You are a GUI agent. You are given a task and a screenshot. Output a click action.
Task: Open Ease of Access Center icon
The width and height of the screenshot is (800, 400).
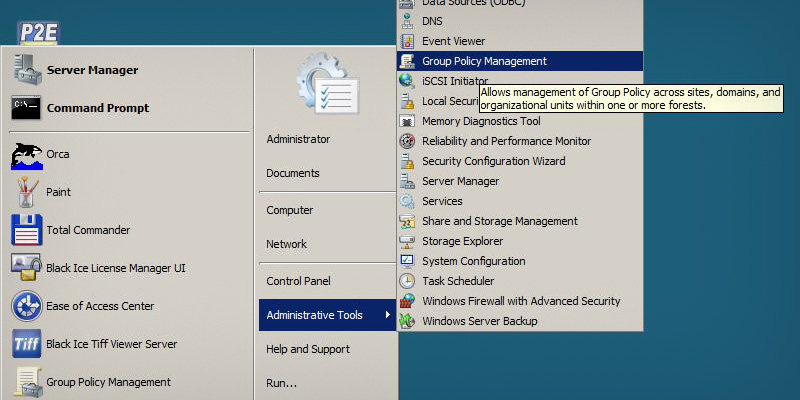click(x=26, y=306)
